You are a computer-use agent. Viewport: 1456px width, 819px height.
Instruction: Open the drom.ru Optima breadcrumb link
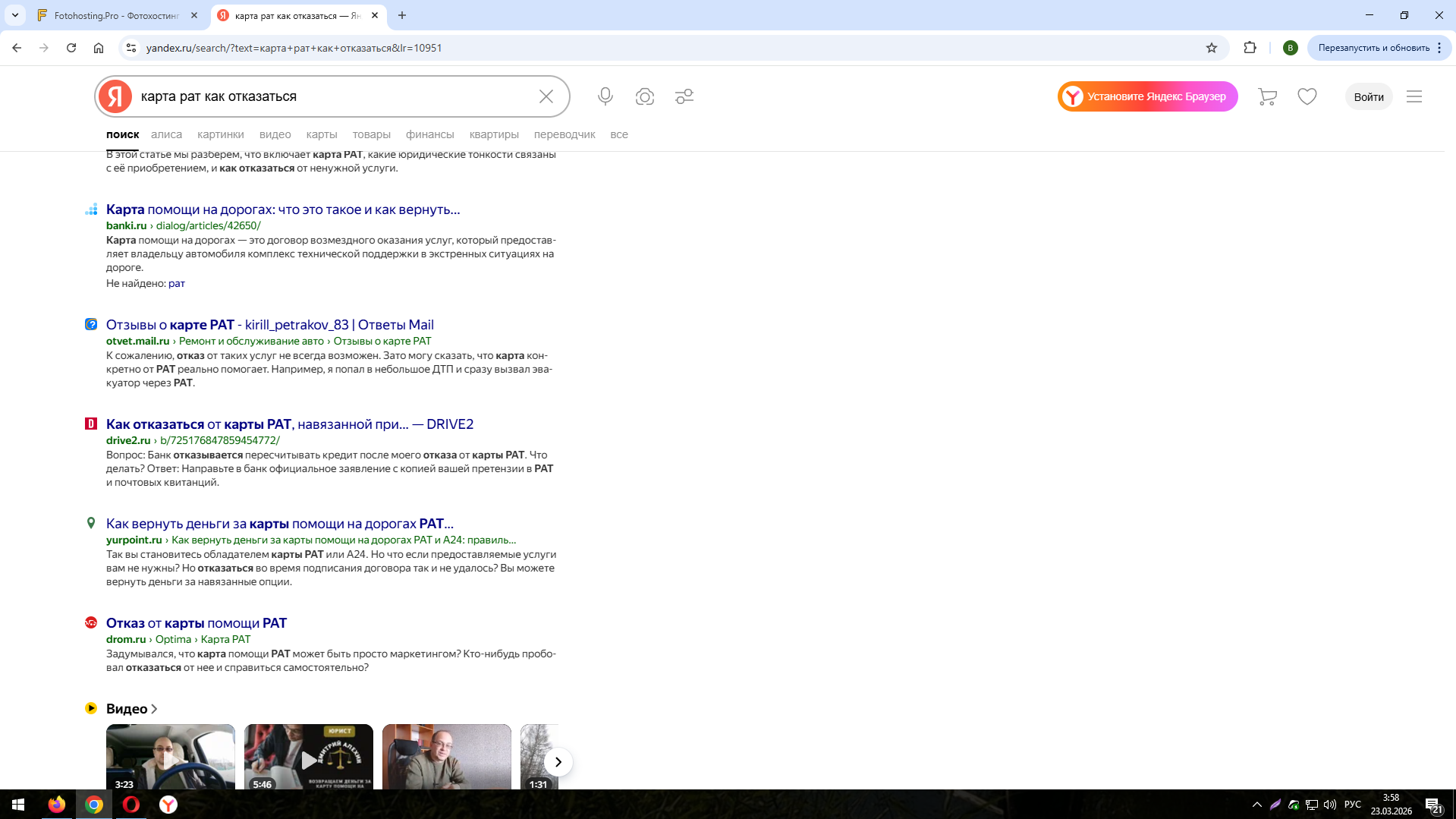(173, 639)
